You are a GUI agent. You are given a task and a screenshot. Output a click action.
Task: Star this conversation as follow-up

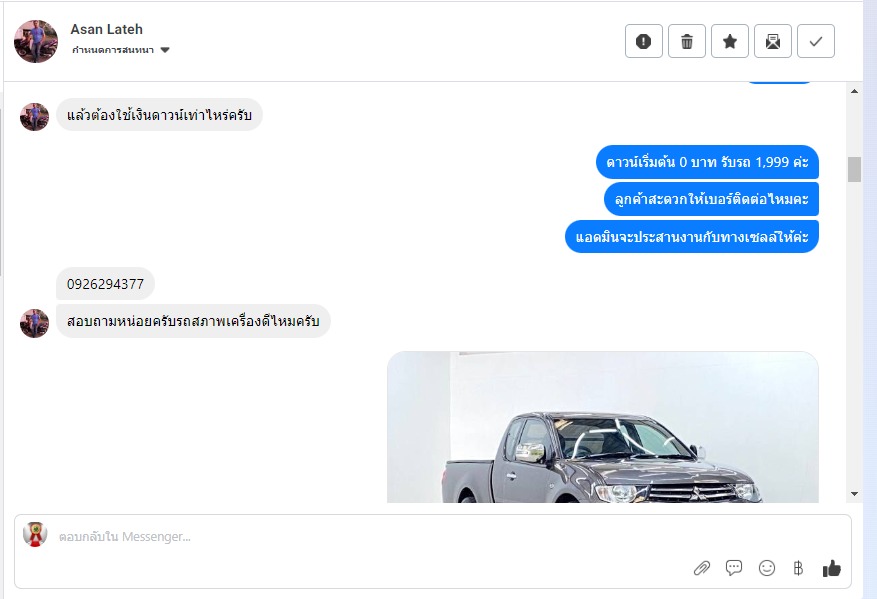730,41
